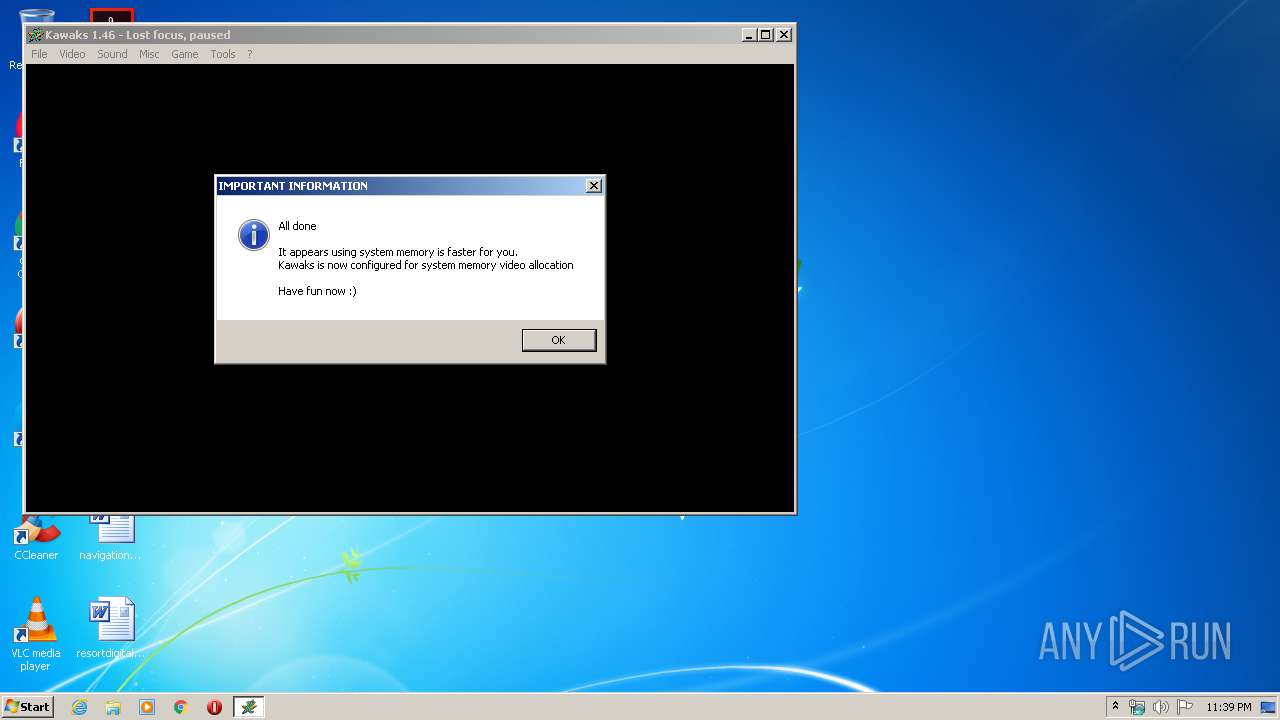Launch Internet Explorer from taskbar
This screenshot has width=1280, height=720.
[79, 707]
